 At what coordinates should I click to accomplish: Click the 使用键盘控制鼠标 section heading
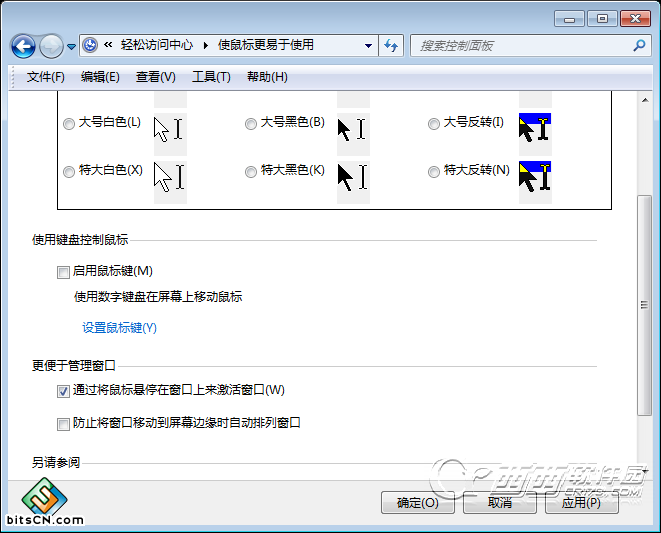click(x=80, y=240)
